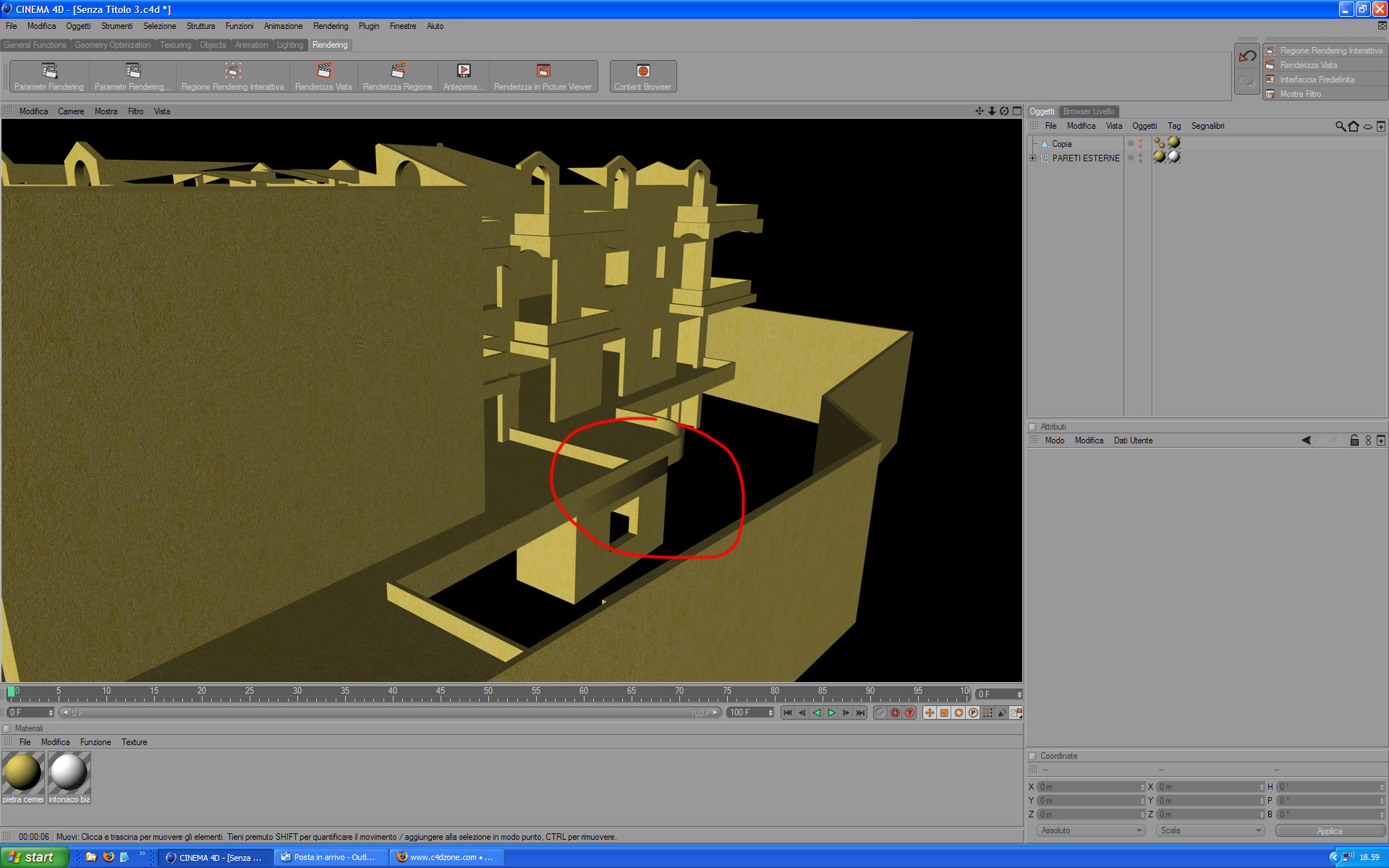Click the Renderizza Vista toolbar icon
This screenshot has height=868, width=1389.
click(x=323, y=76)
